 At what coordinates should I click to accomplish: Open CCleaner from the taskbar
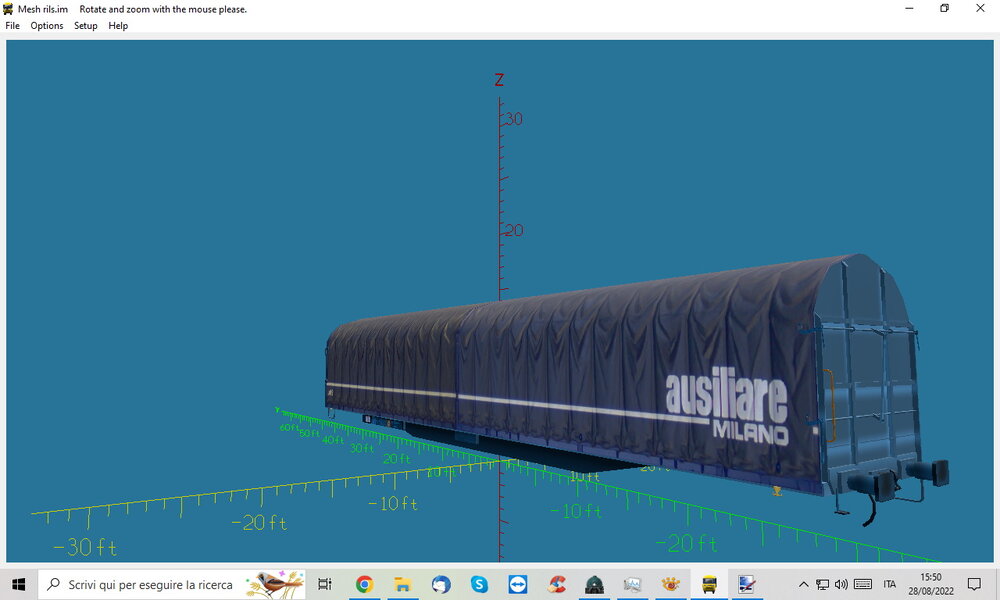click(556, 584)
